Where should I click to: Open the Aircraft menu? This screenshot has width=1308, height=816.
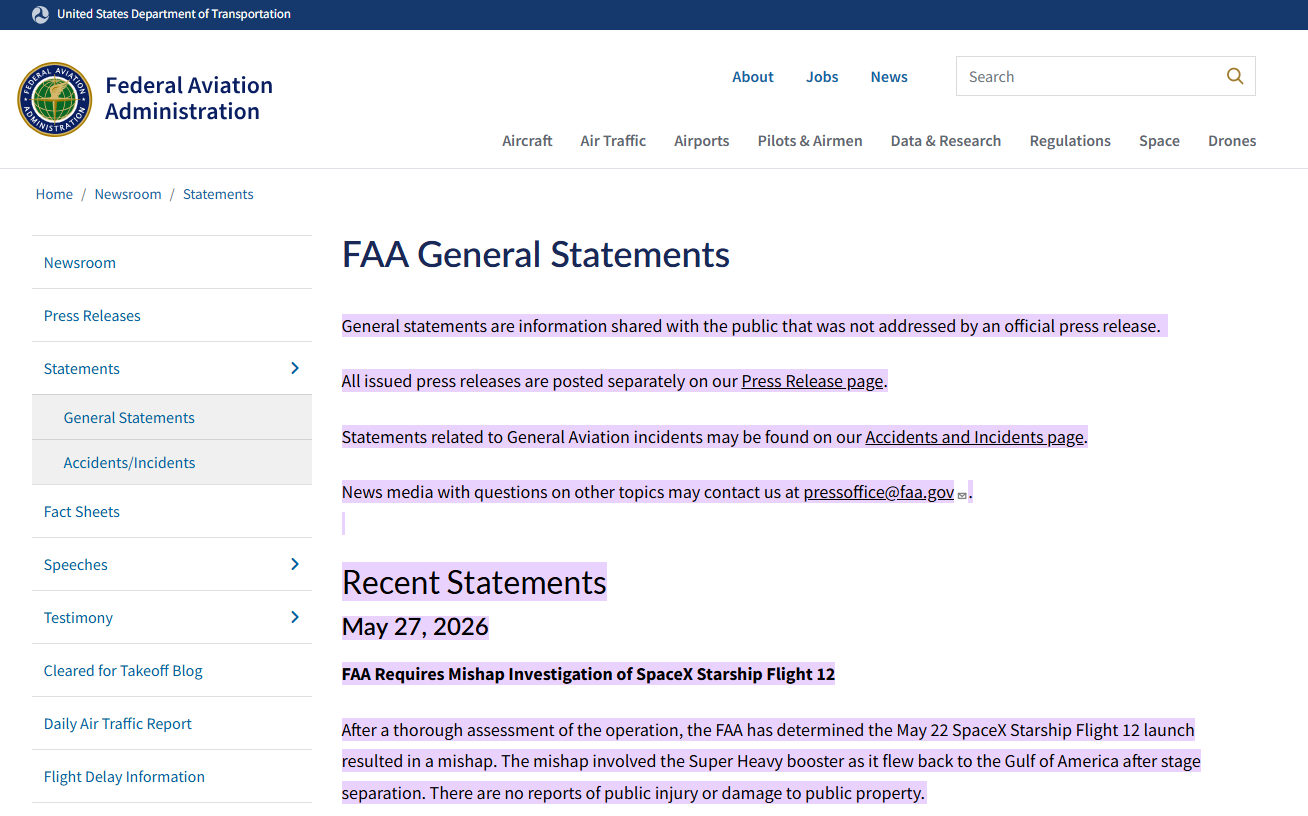[527, 140]
